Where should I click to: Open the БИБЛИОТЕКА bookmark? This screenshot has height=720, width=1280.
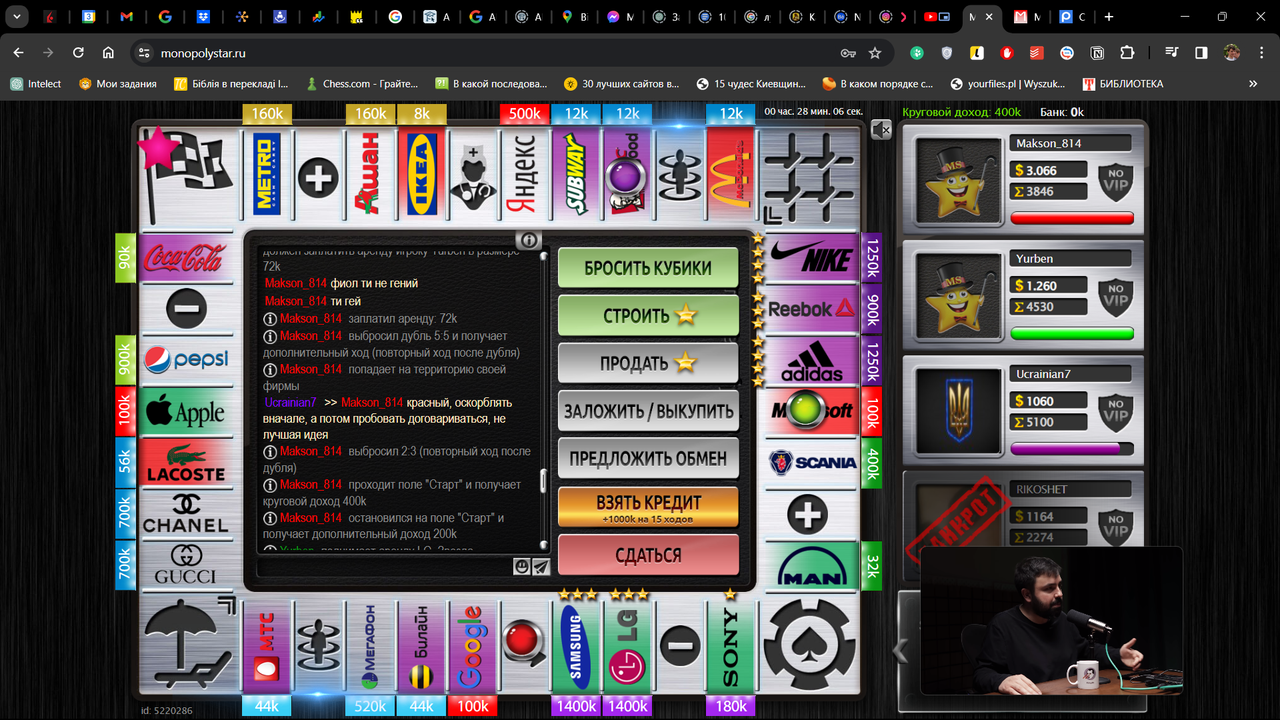click(1121, 84)
